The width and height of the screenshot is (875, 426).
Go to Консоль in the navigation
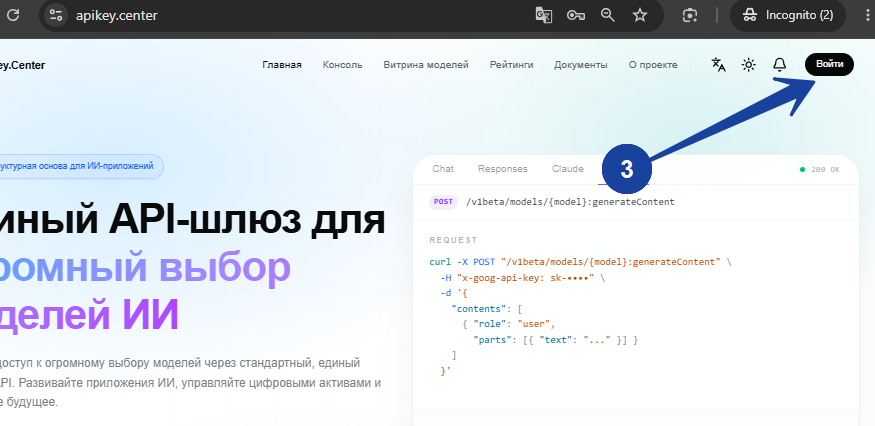(343, 65)
